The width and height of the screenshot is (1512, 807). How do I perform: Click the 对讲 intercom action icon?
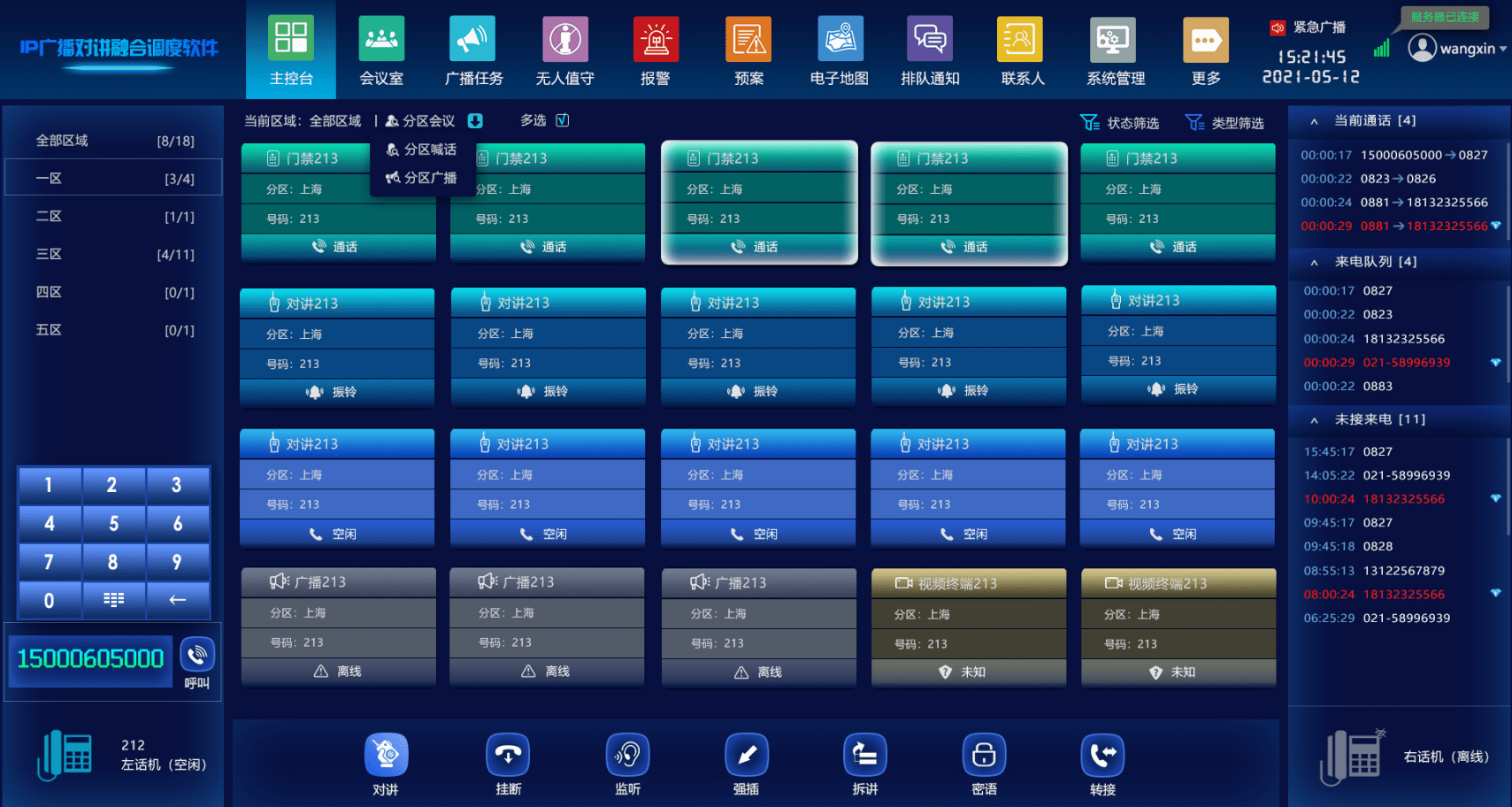click(386, 755)
